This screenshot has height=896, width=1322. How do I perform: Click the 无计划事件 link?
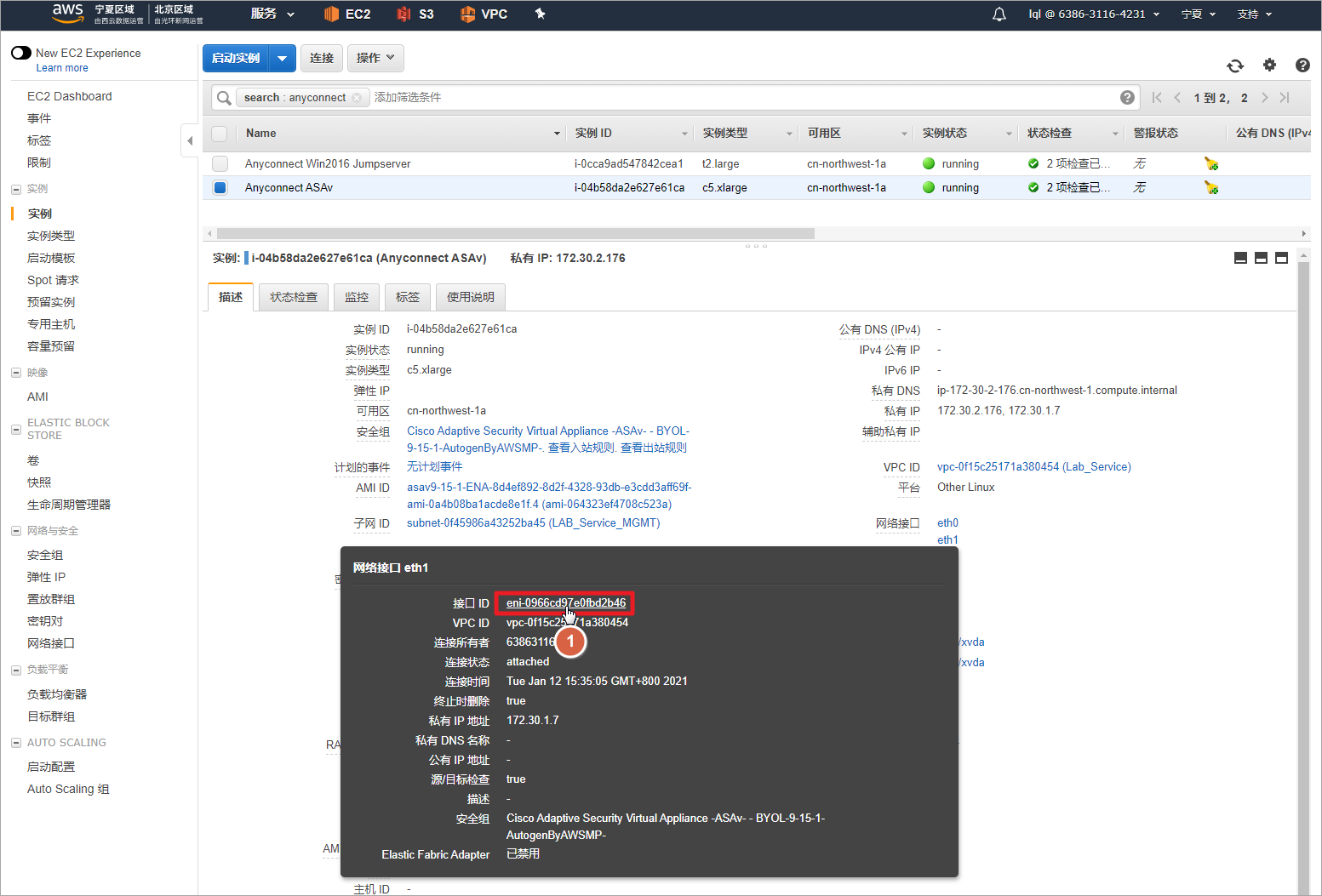coord(435,466)
